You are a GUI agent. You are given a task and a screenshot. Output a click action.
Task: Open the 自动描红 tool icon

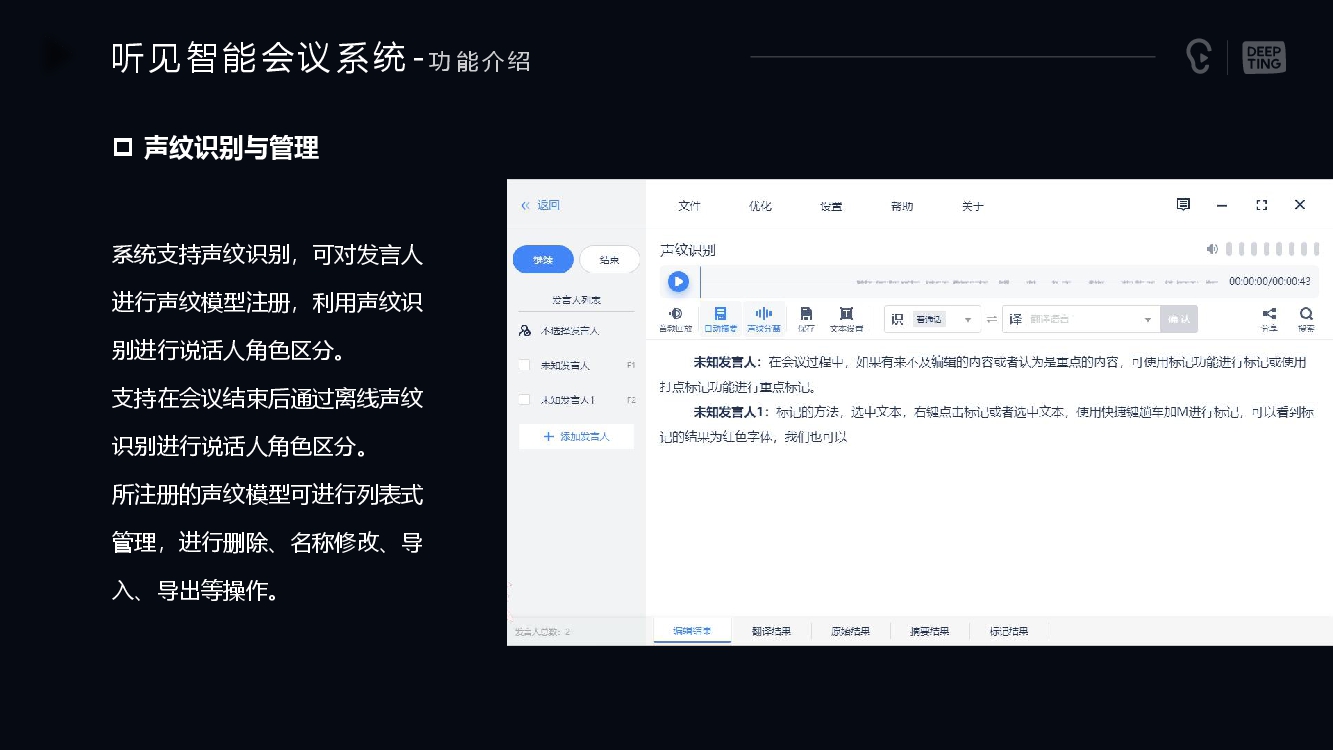coord(720,318)
